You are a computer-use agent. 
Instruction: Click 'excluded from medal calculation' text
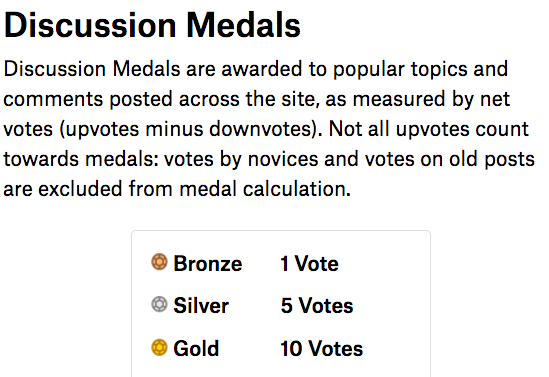click(x=194, y=189)
